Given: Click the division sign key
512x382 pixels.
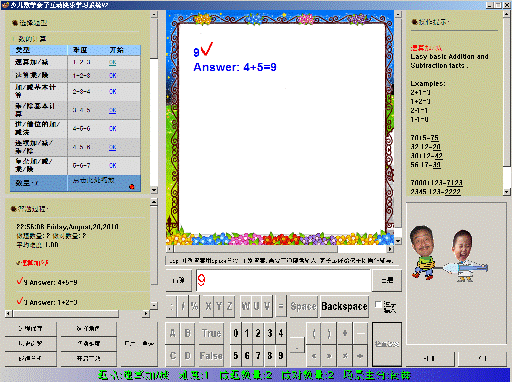Looking at the screenshot, I should pos(360,355).
